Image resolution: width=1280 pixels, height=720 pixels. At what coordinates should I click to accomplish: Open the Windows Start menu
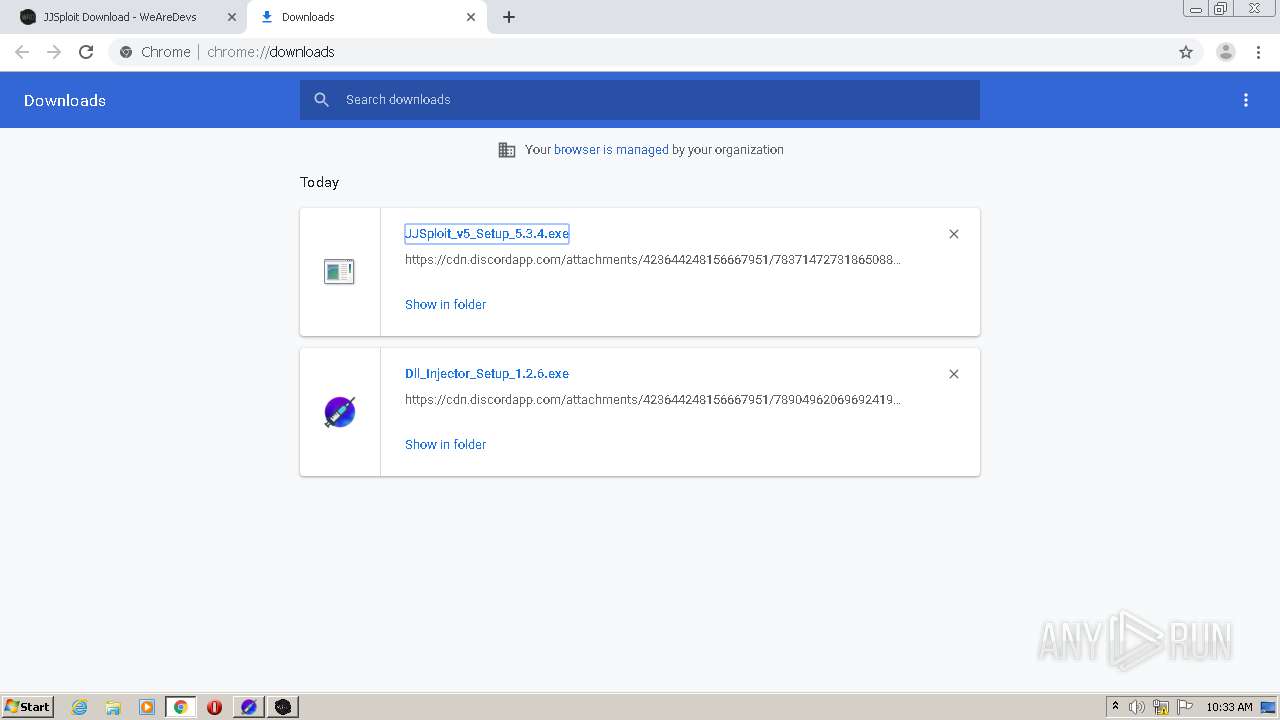(28, 707)
